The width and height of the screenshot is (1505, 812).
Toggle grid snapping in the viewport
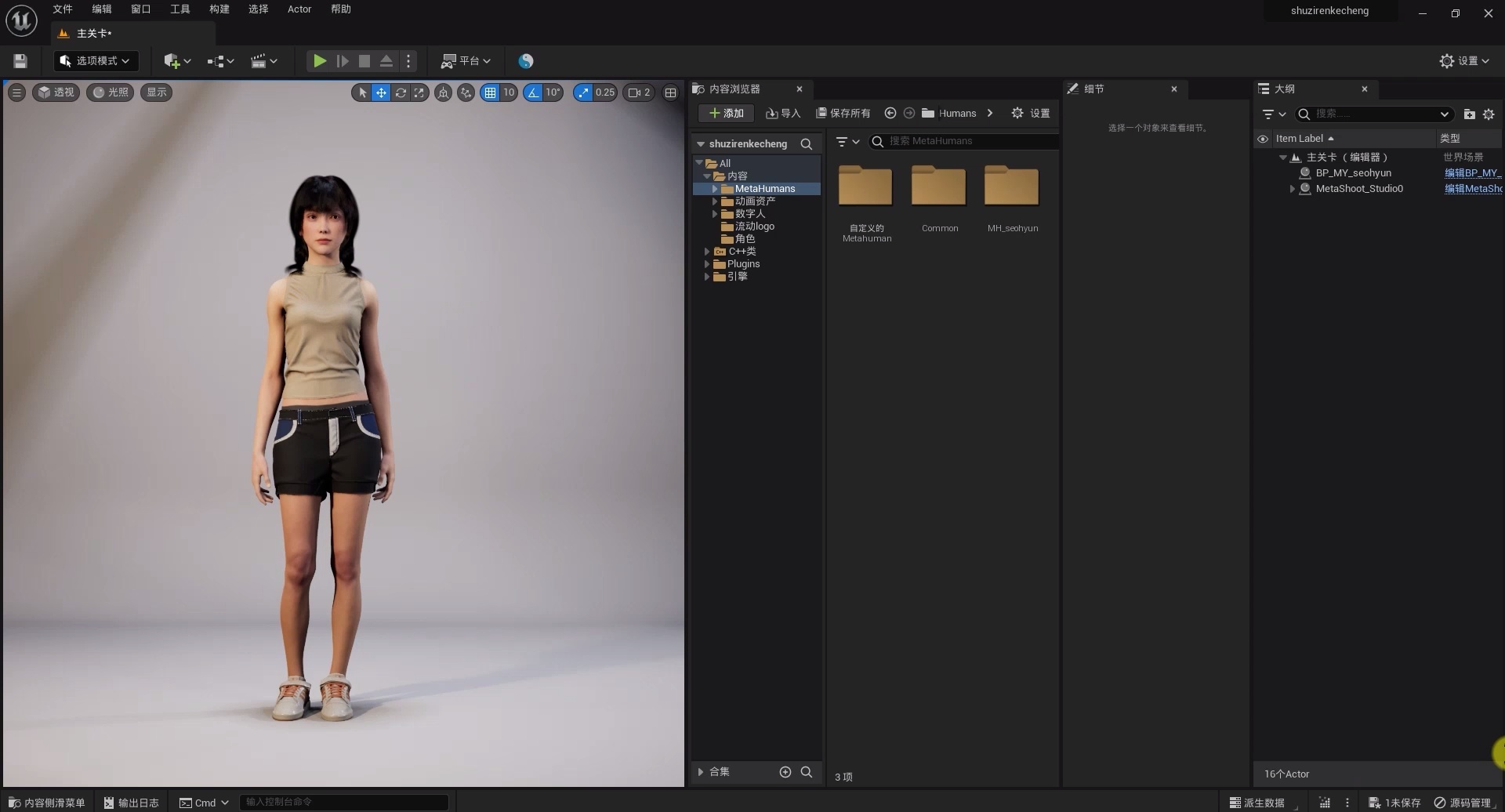[490, 92]
